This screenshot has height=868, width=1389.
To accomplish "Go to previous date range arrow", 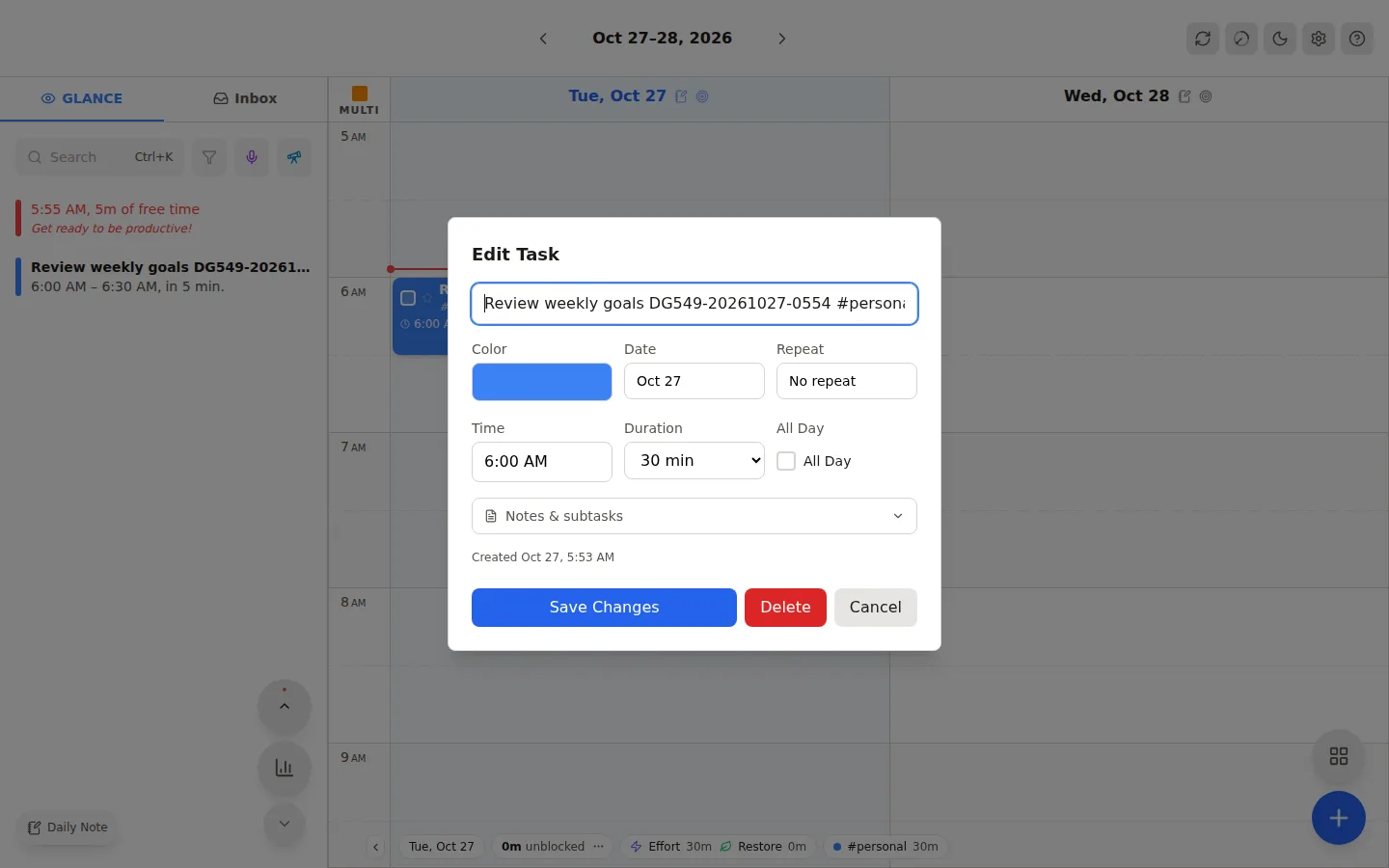I will pos(543,39).
